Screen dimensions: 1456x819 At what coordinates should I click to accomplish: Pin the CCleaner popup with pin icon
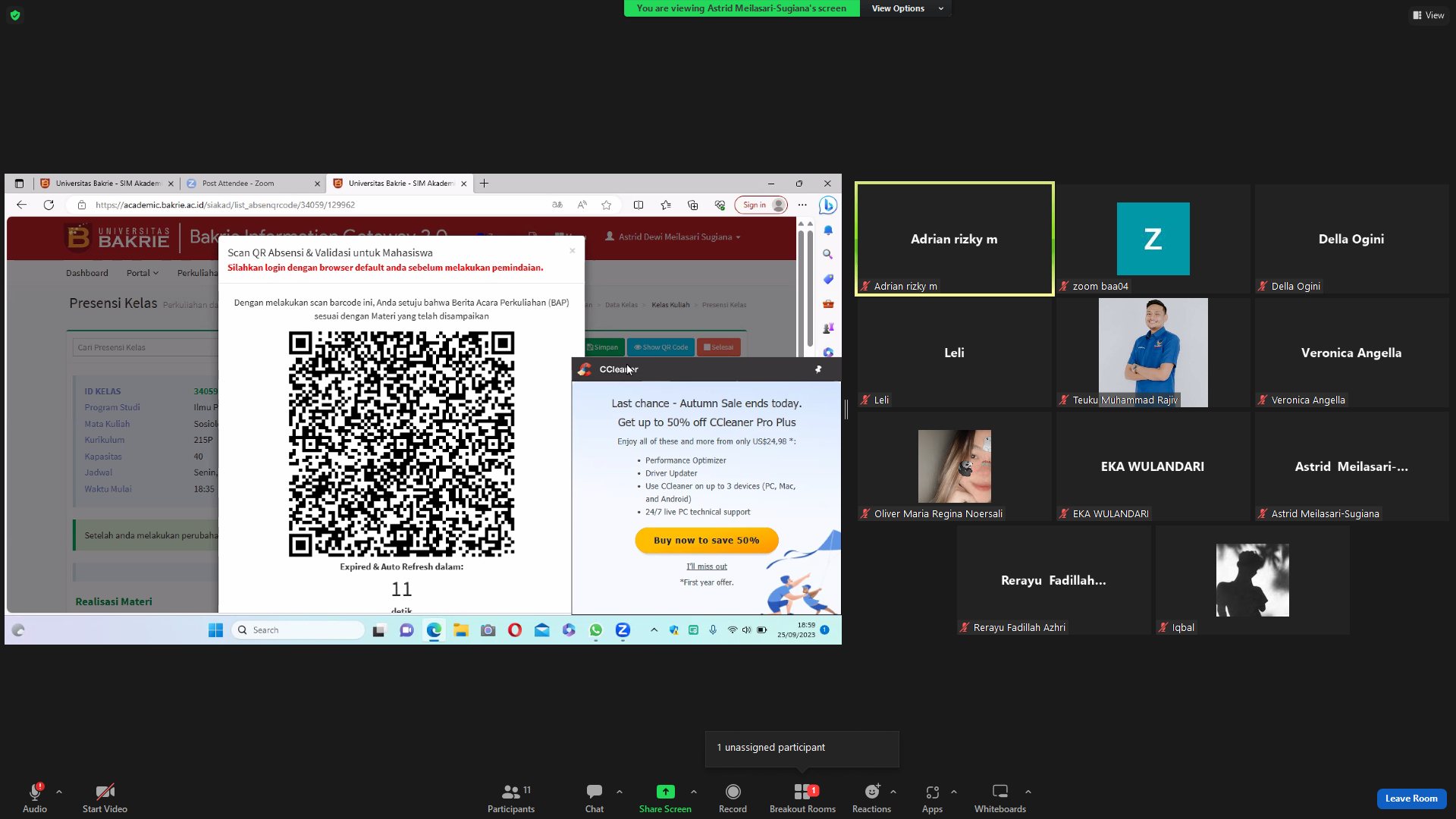tap(818, 369)
